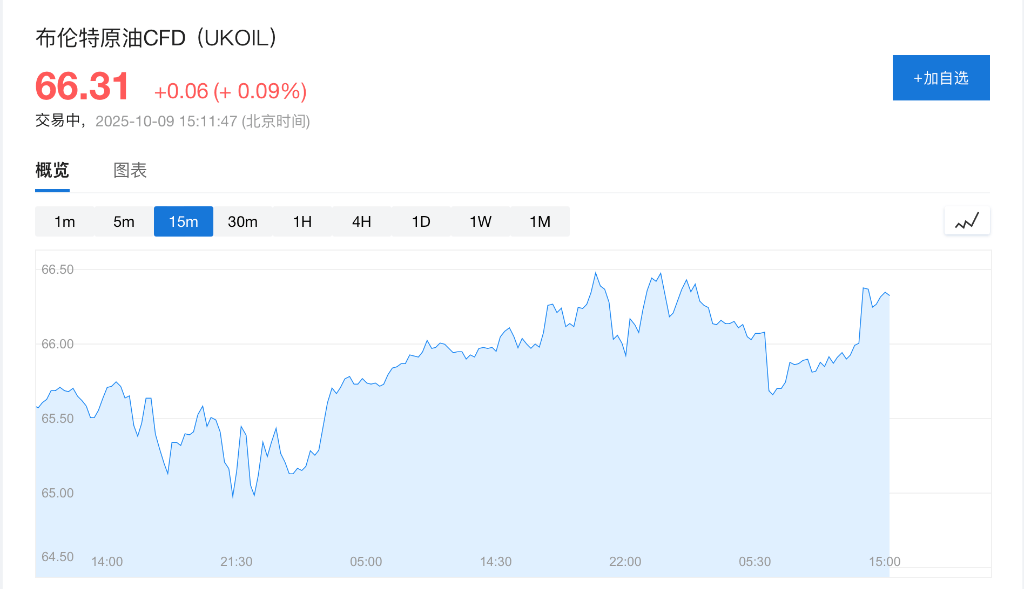Click the line chart type icon
Image resolution: width=1024 pixels, height=589 pixels.
(966, 221)
